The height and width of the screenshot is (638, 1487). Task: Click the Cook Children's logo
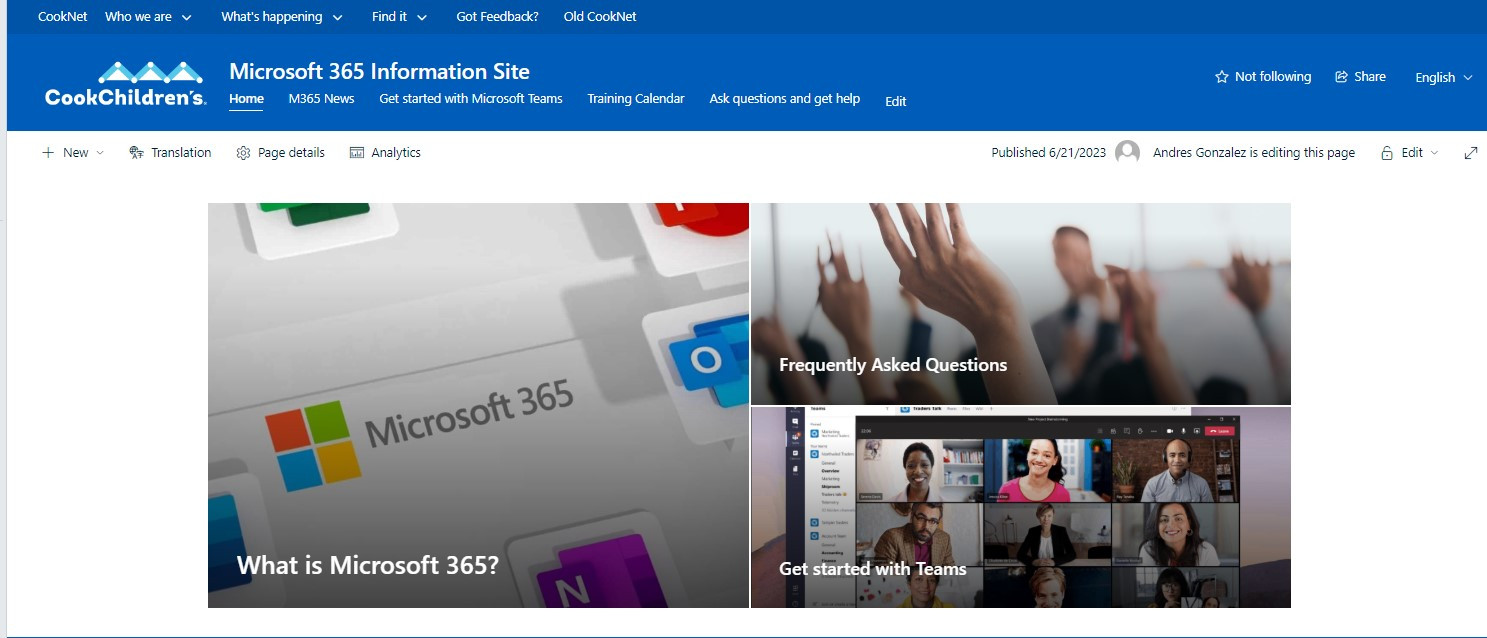pyautogui.click(x=126, y=84)
